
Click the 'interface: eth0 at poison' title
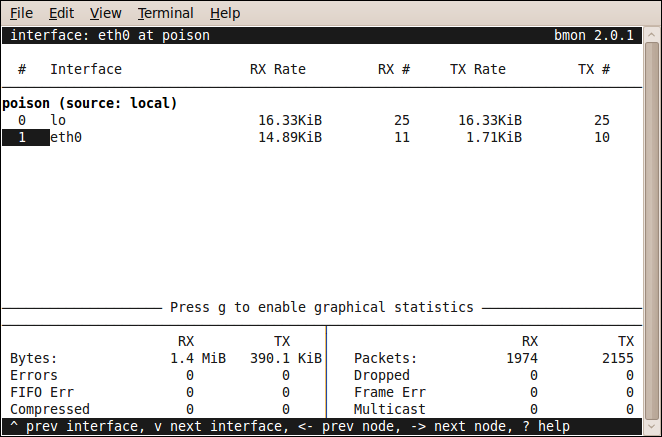[x=110, y=35]
